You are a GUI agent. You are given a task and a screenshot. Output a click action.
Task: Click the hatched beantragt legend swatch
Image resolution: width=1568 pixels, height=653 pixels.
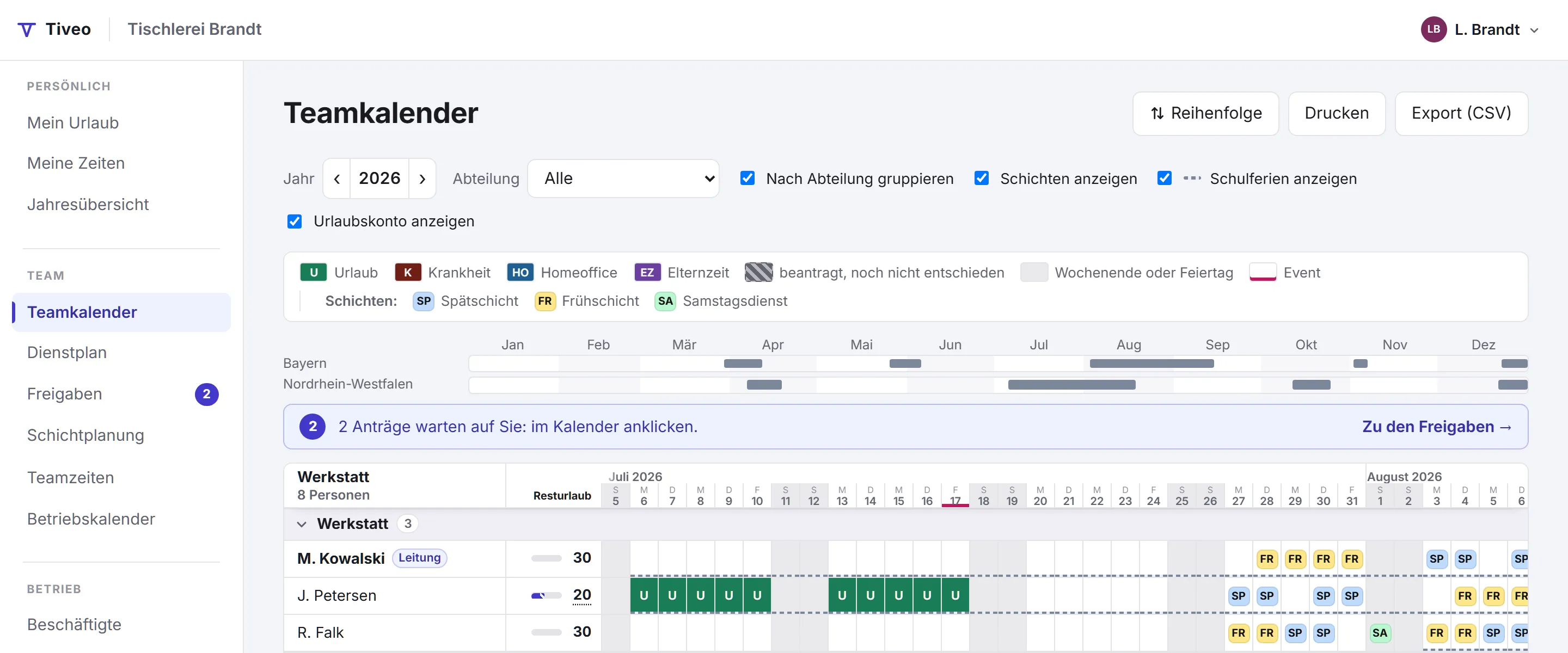(x=758, y=272)
